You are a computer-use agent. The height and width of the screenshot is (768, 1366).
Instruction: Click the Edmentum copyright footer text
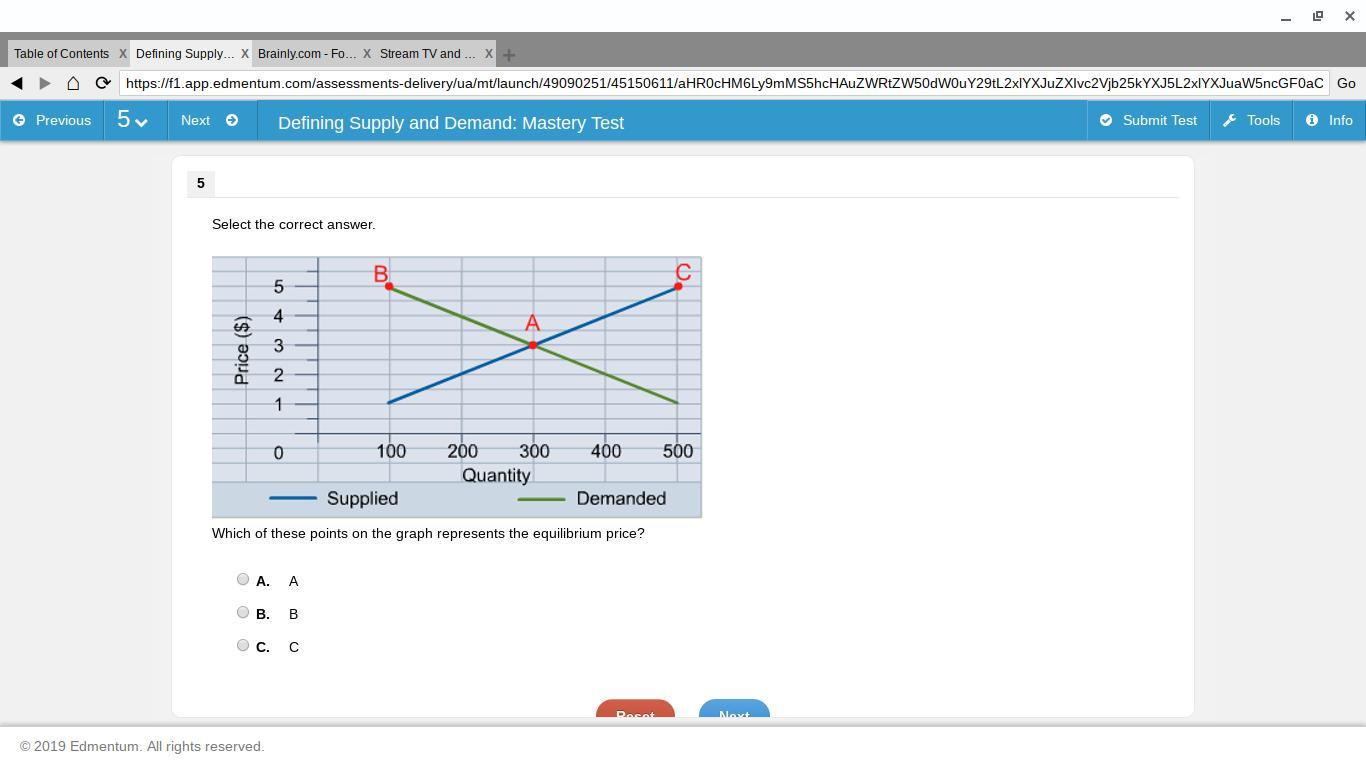142,746
